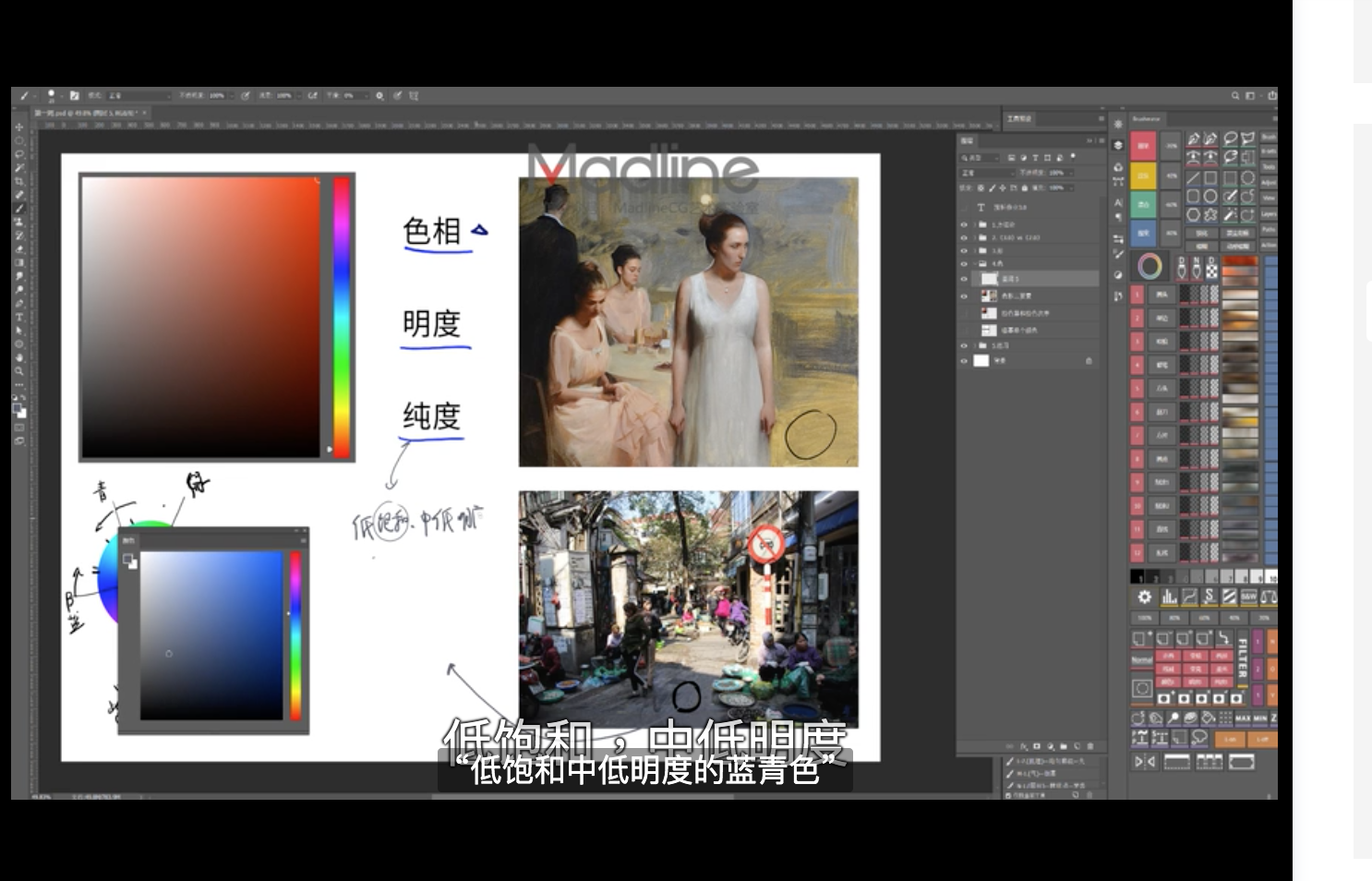The height and width of the screenshot is (881, 1372).
Task: Click the Normal button in bottom panel
Action: (x=1142, y=660)
